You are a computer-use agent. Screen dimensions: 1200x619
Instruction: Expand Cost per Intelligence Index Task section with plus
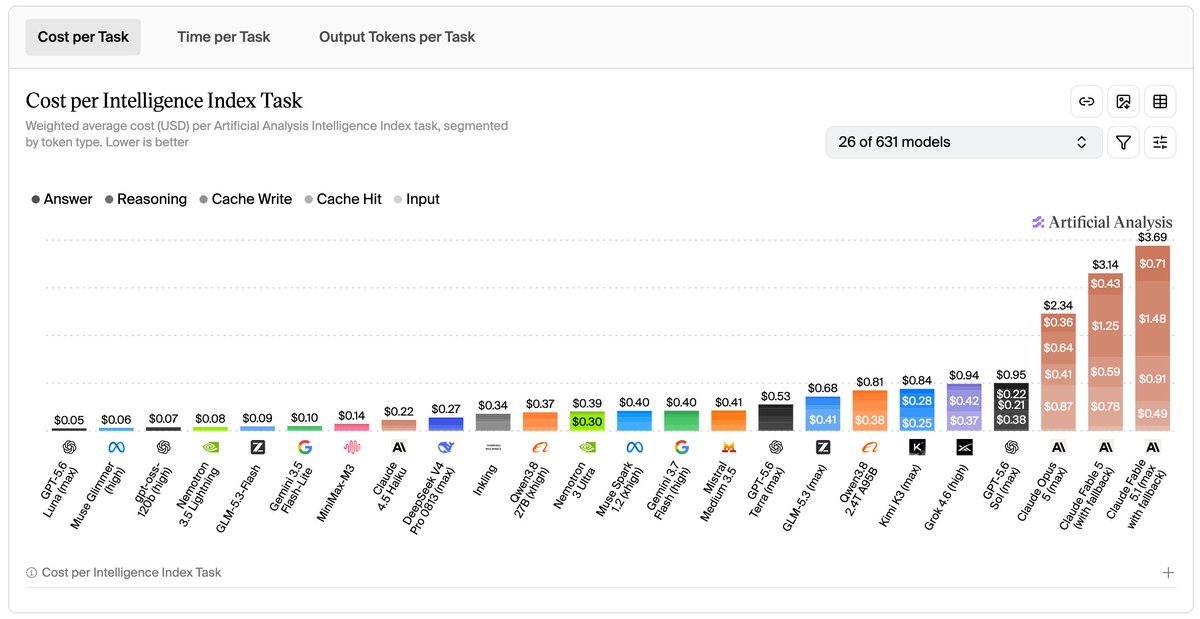click(1168, 573)
